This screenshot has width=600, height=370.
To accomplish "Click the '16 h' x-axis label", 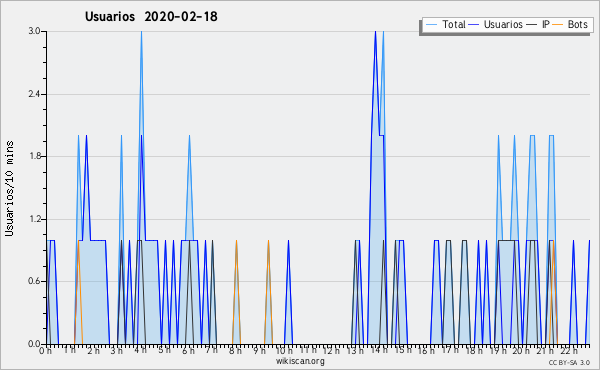I will point(426,350).
